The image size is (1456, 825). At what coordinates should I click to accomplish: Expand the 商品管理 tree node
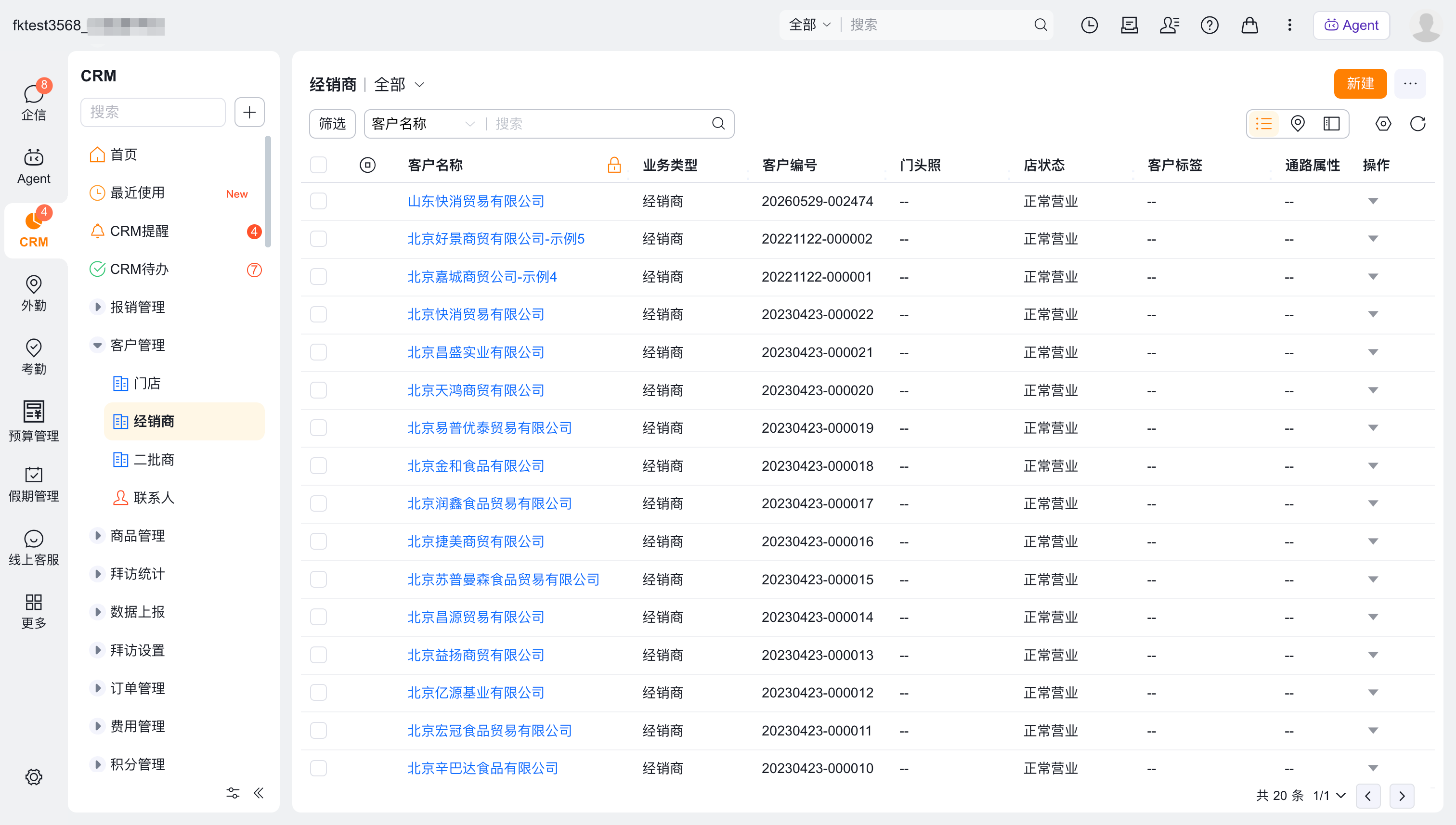(x=97, y=535)
